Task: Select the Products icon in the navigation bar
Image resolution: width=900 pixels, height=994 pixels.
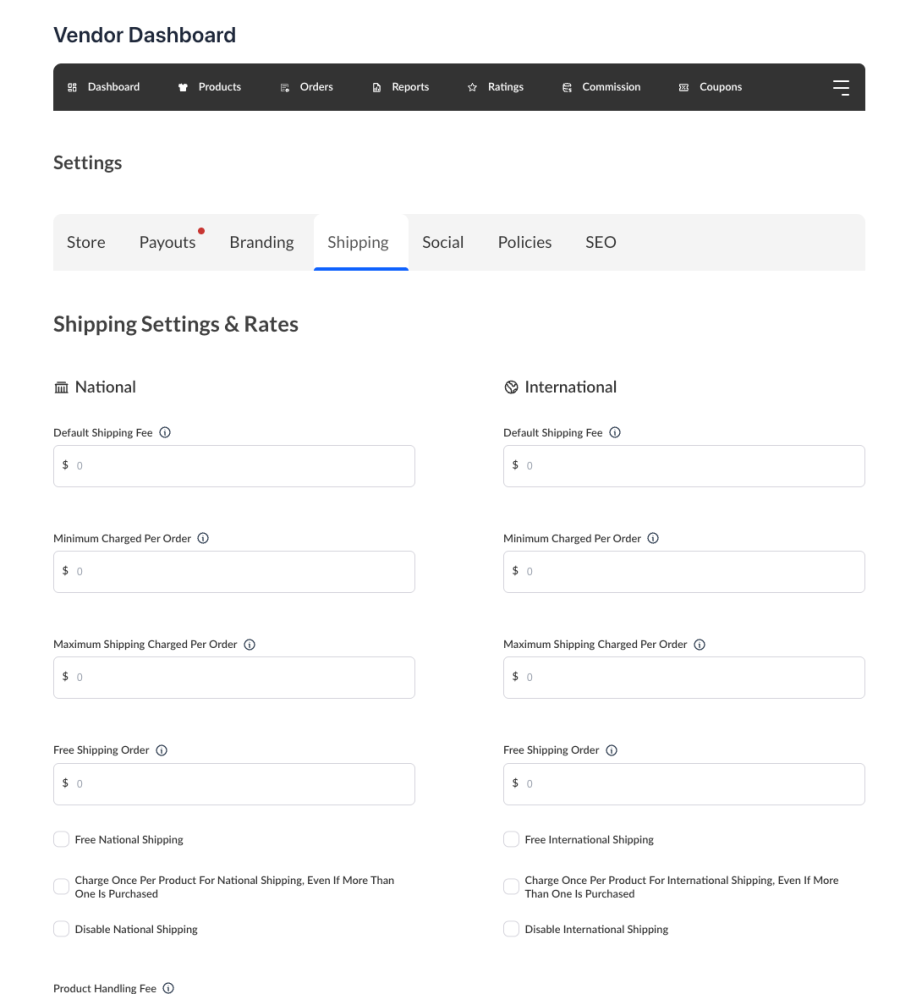Action: click(181, 87)
